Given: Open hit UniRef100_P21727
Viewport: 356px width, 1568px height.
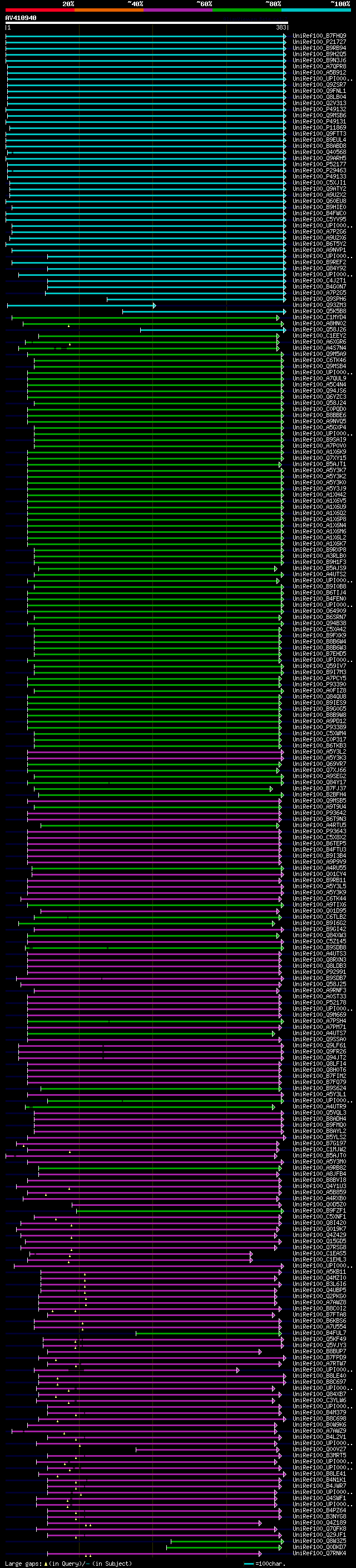Looking at the screenshot, I should click(x=319, y=42).
